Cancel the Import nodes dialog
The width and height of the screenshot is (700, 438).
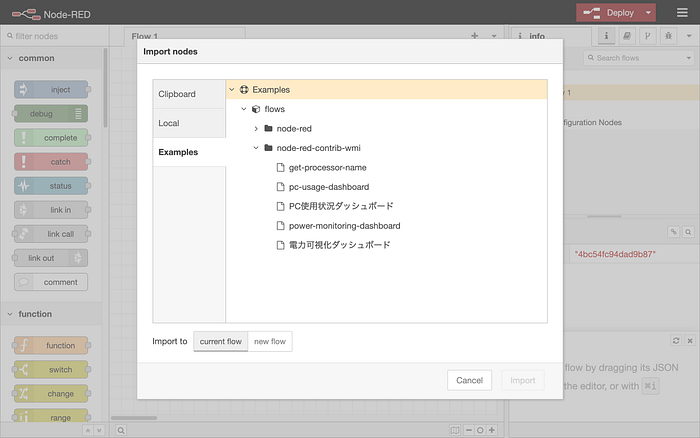(x=469, y=380)
